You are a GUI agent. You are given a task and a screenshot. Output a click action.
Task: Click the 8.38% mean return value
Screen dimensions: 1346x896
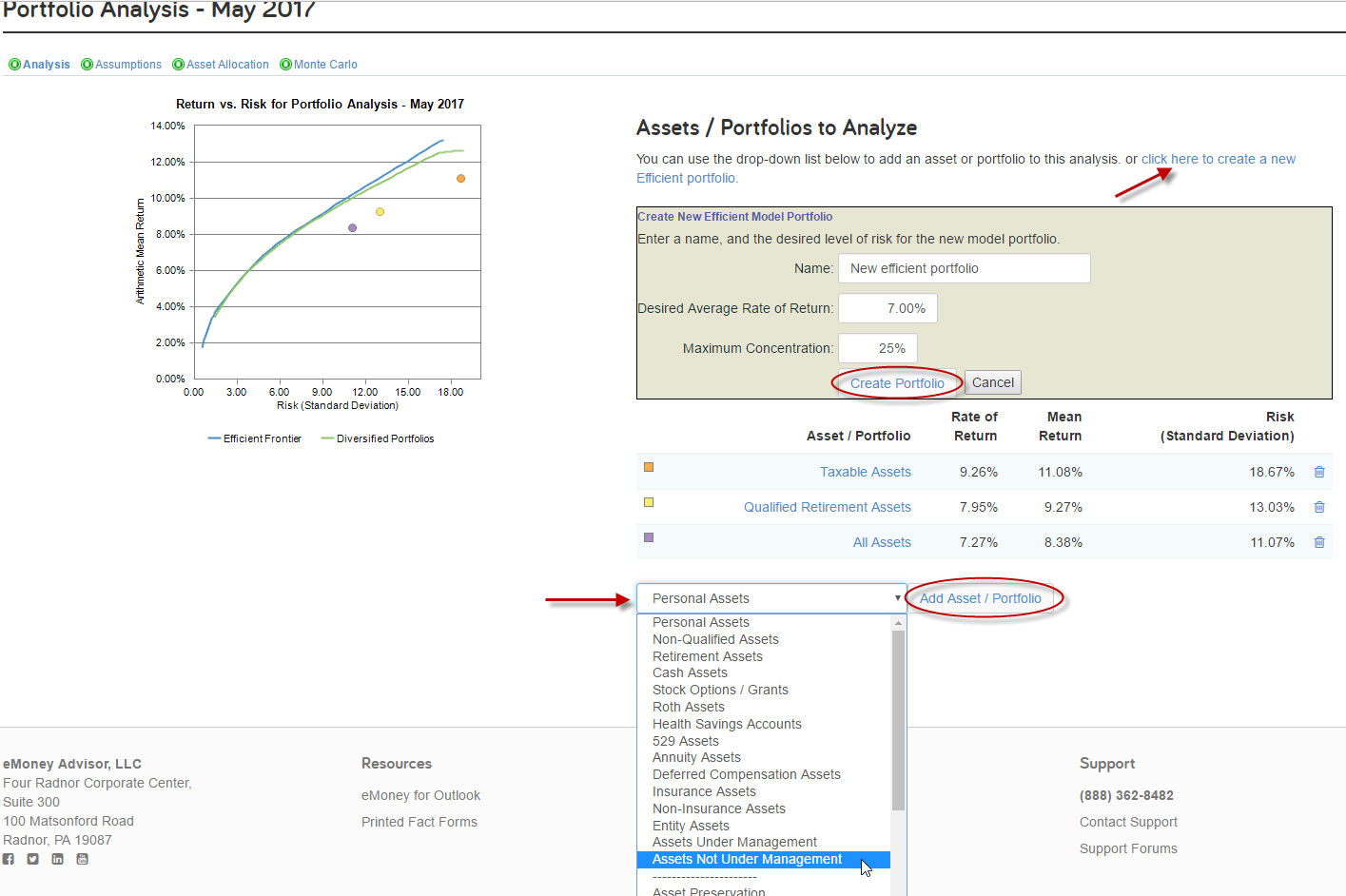(1063, 542)
